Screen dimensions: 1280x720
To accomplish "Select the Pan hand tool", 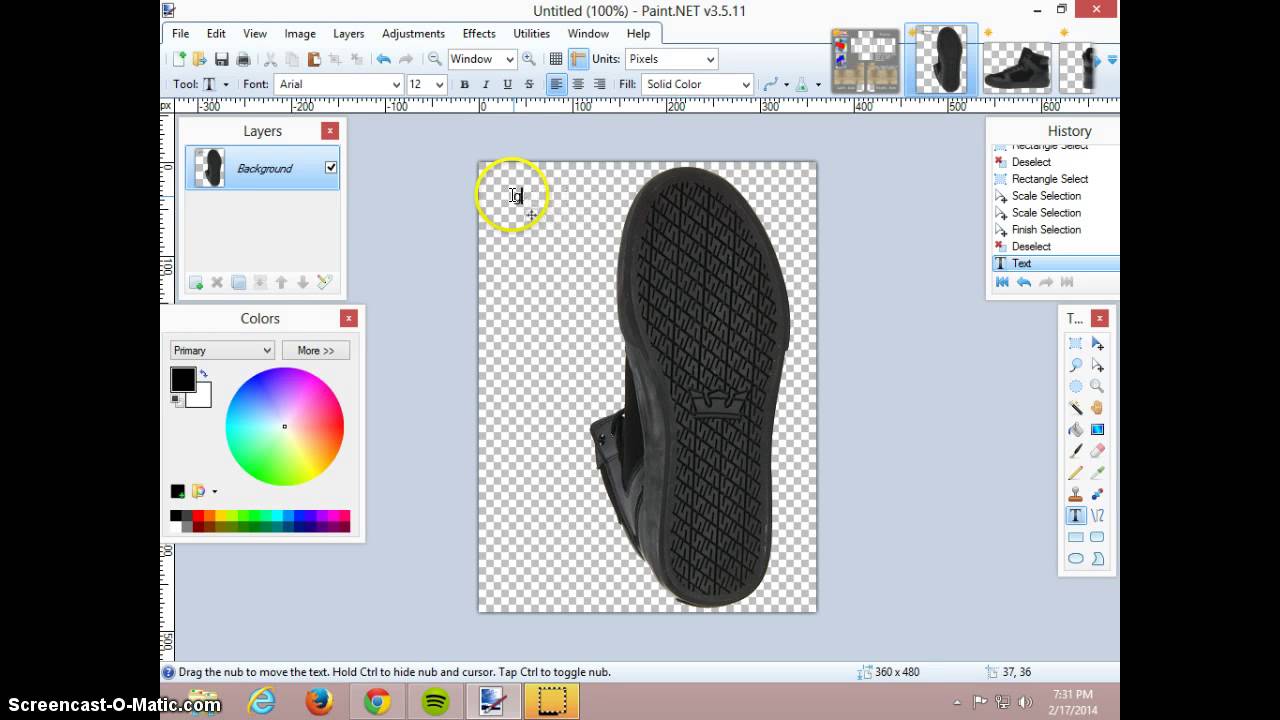I will coord(1097,408).
